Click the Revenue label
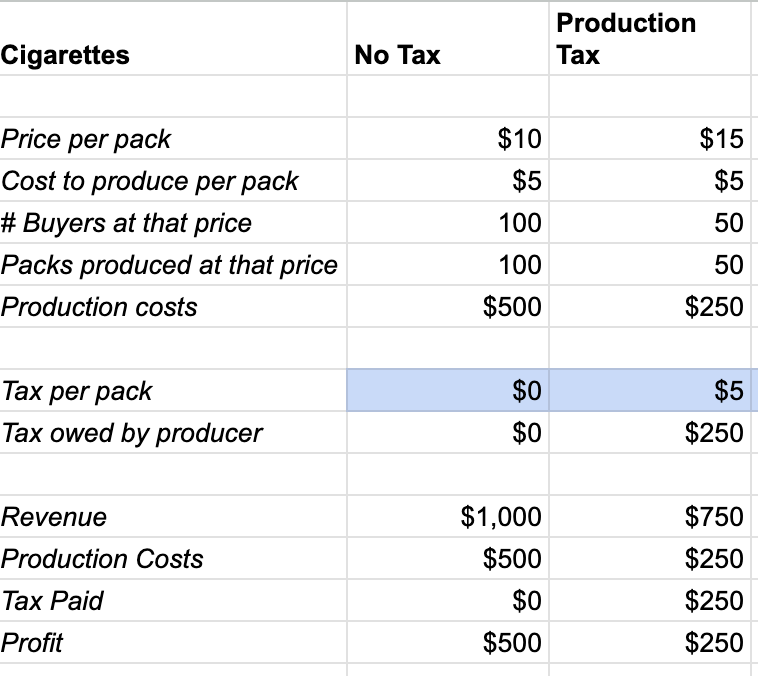The height and width of the screenshot is (676, 758). [54, 517]
